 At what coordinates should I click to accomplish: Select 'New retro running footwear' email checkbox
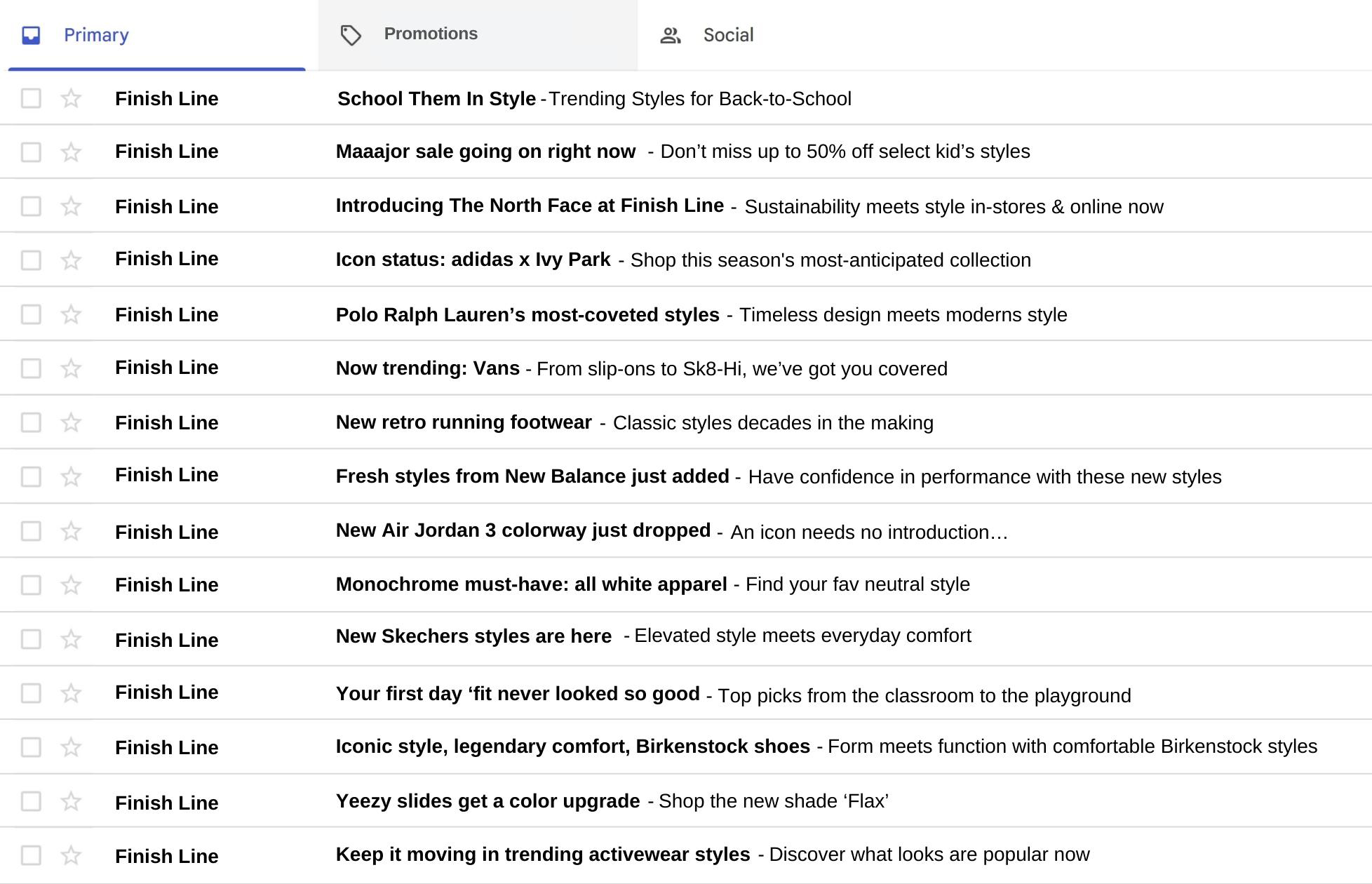click(x=31, y=422)
